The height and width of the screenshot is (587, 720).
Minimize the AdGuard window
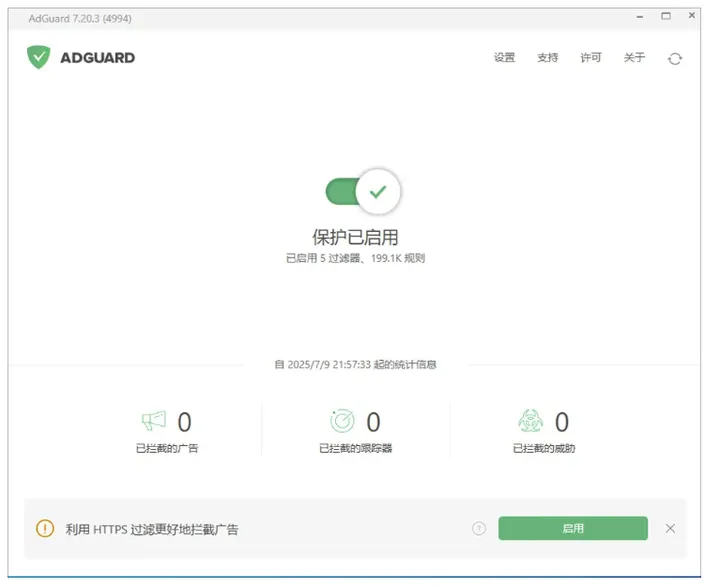click(640, 17)
